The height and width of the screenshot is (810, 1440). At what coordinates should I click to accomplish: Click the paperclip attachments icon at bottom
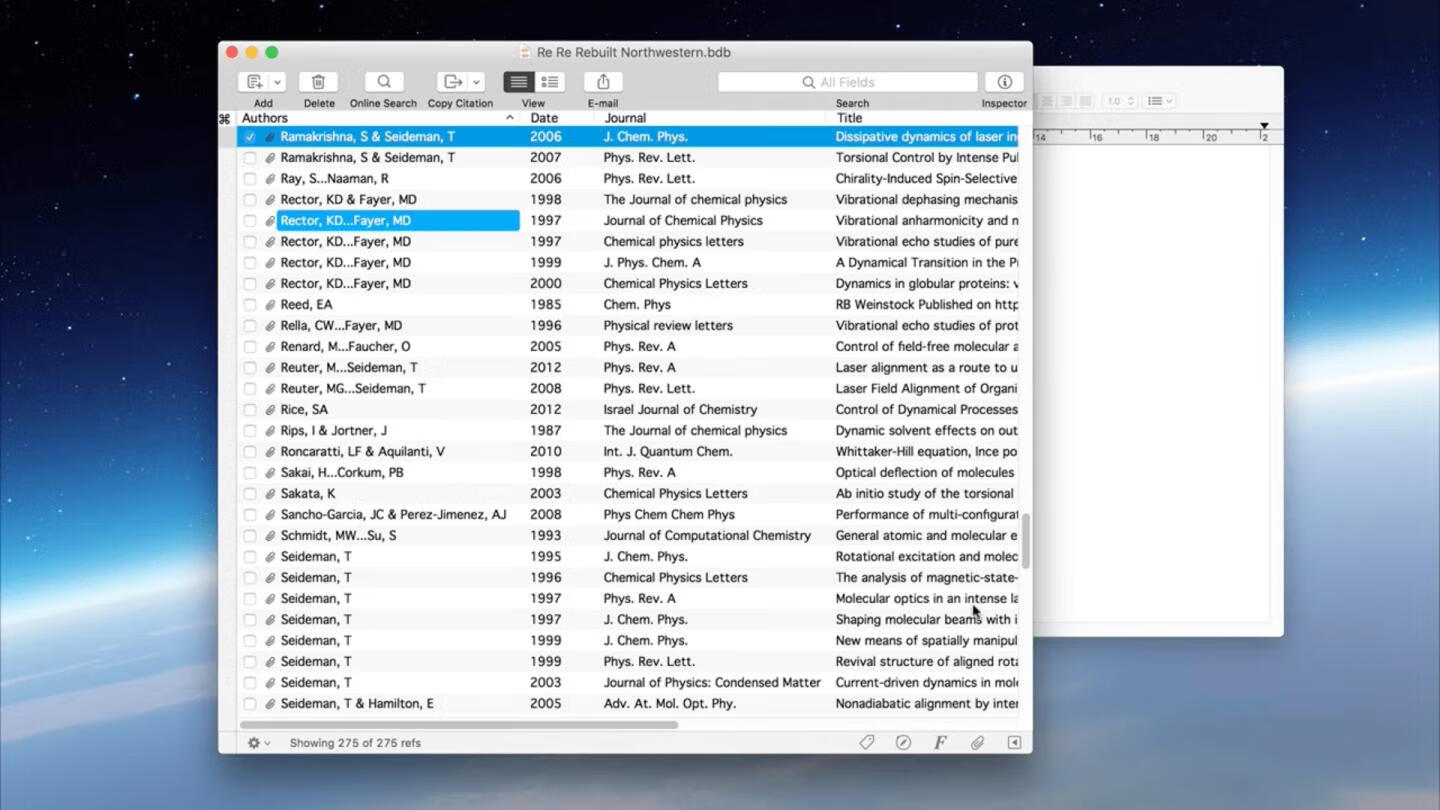coord(977,743)
